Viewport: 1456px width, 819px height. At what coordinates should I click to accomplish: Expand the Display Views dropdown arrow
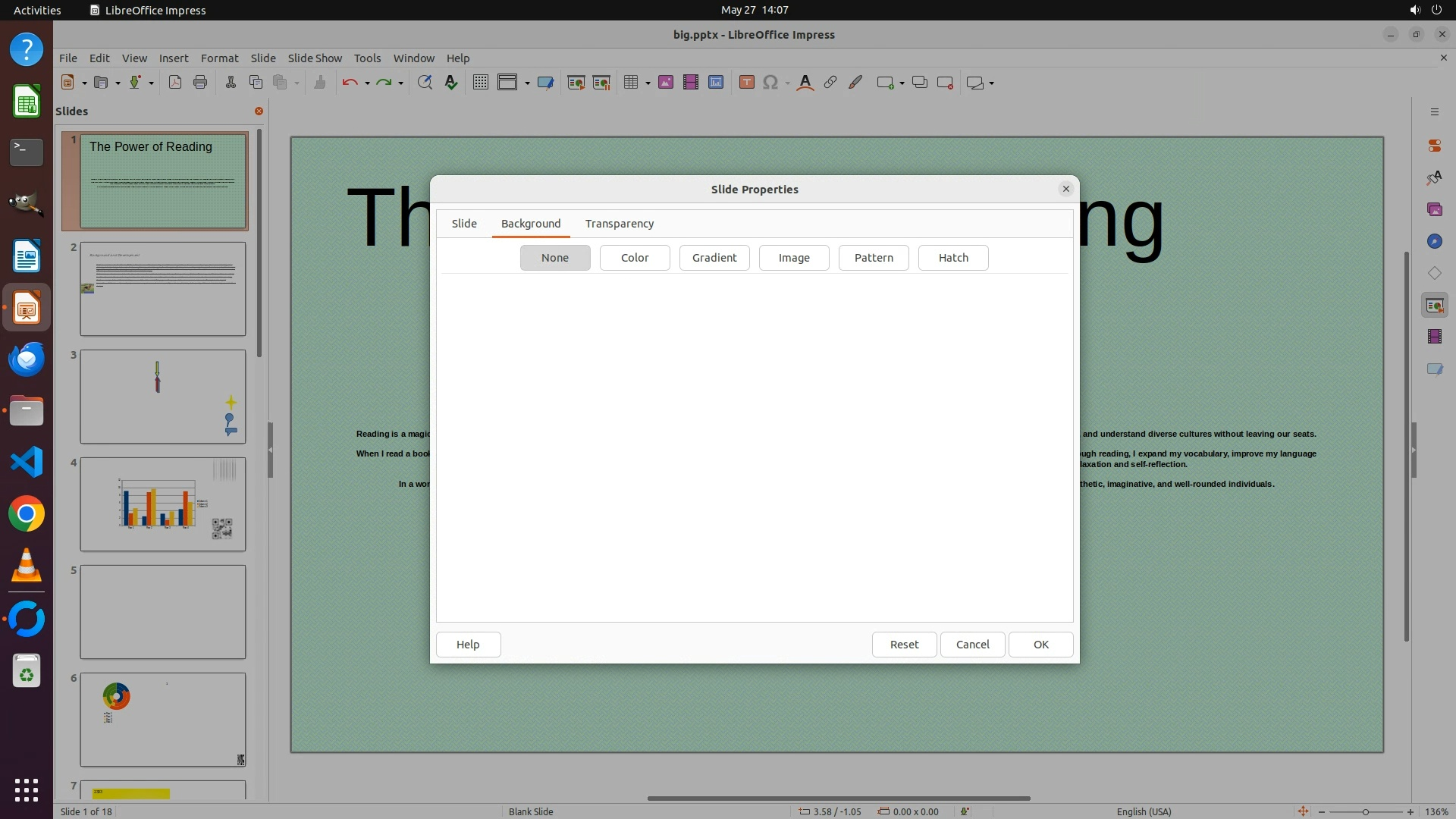point(527,83)
